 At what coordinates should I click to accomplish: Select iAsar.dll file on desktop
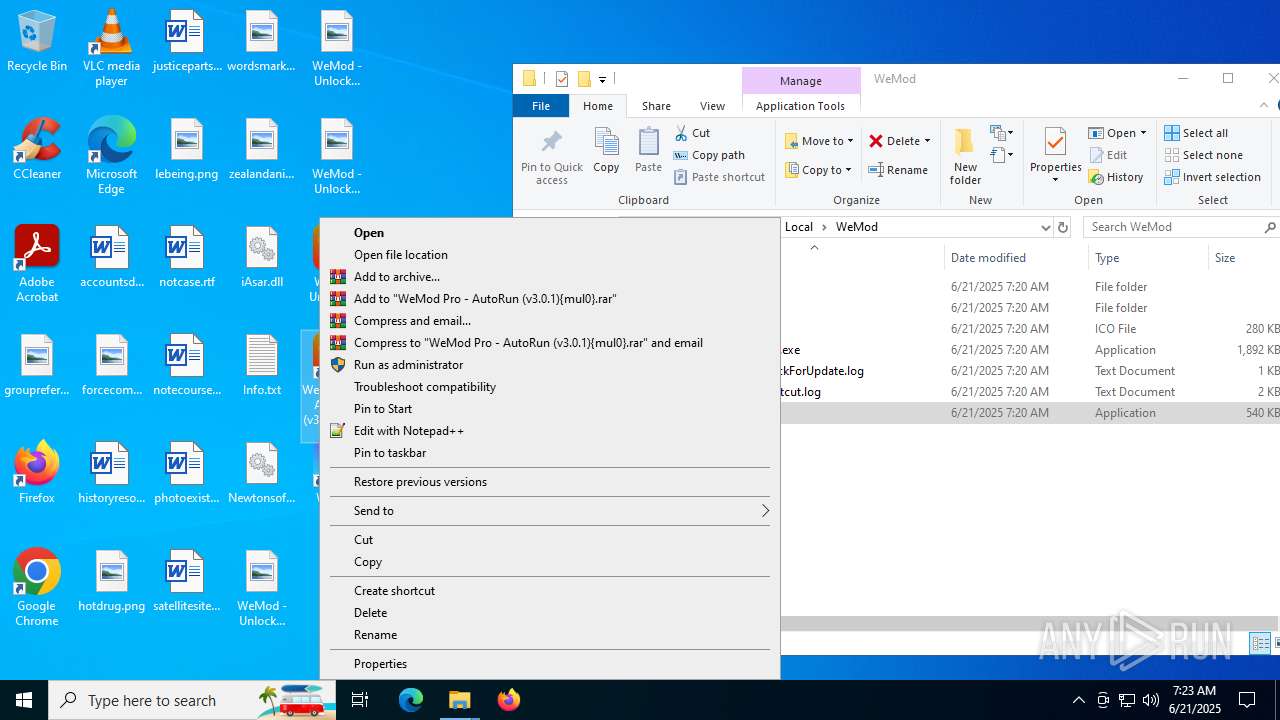coord(261,258)
